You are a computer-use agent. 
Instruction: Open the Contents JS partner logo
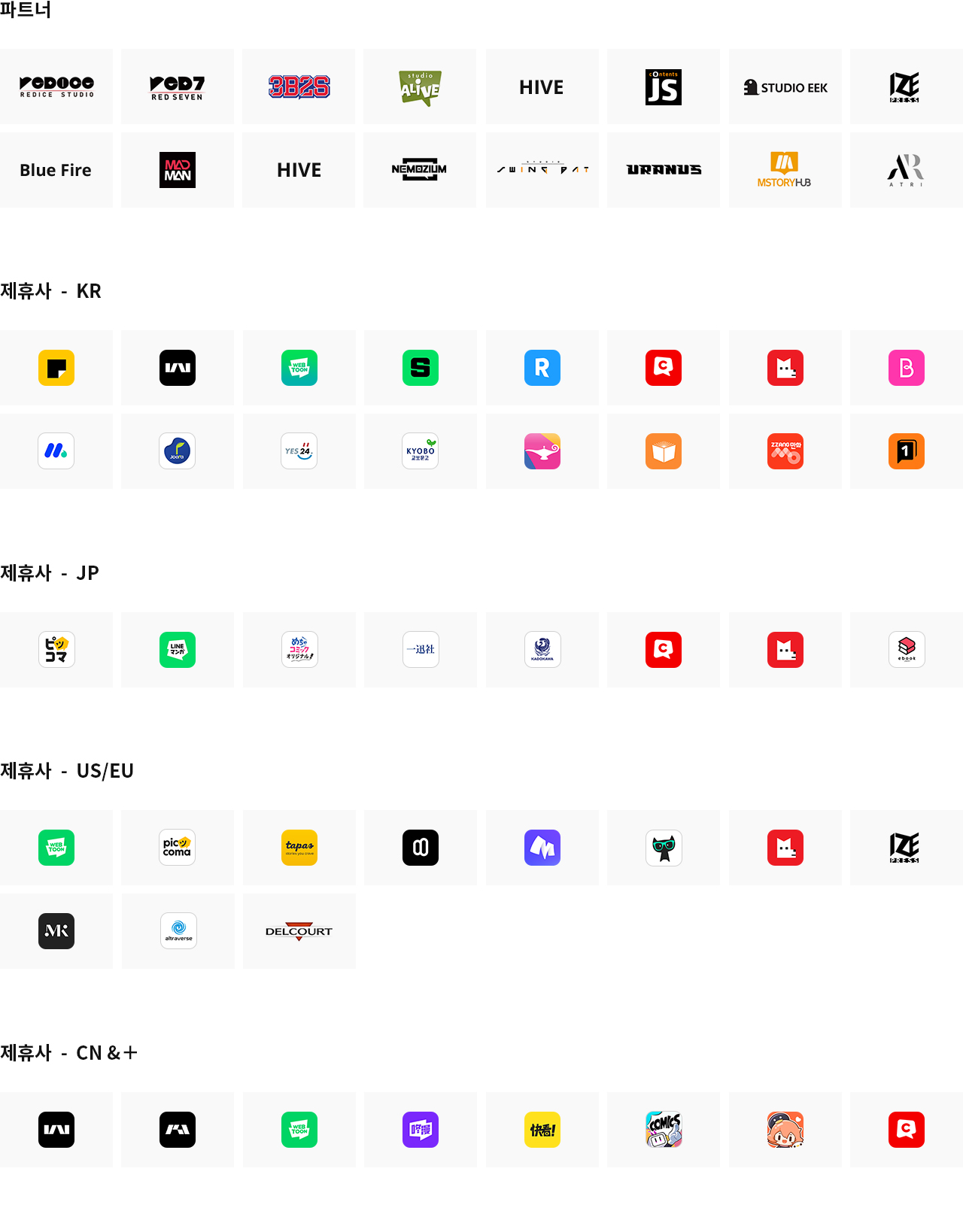pyautogui.click(x=664, y=86)
